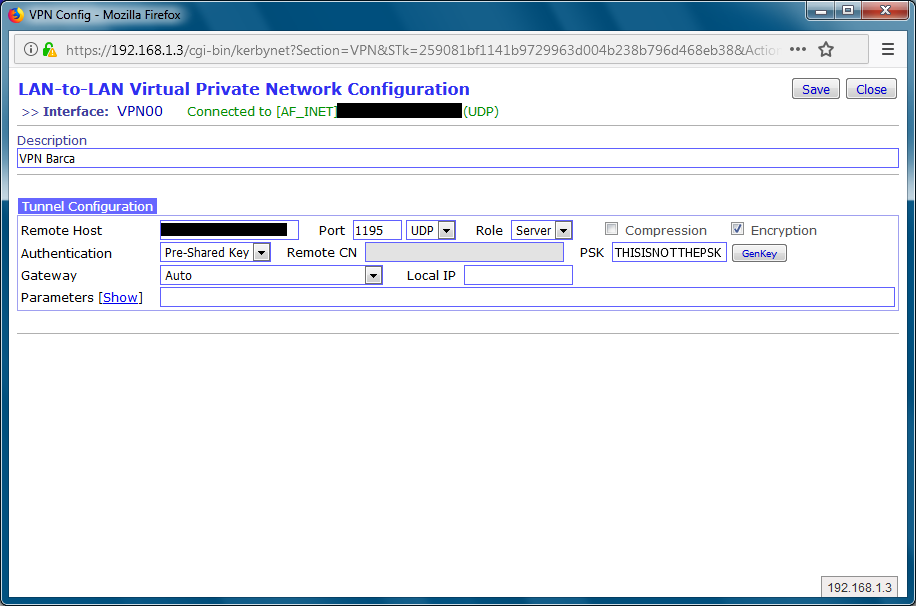Open the page actions three-dot menu
Viewport: 916px width, 606px height.
[x=798, y=49]
